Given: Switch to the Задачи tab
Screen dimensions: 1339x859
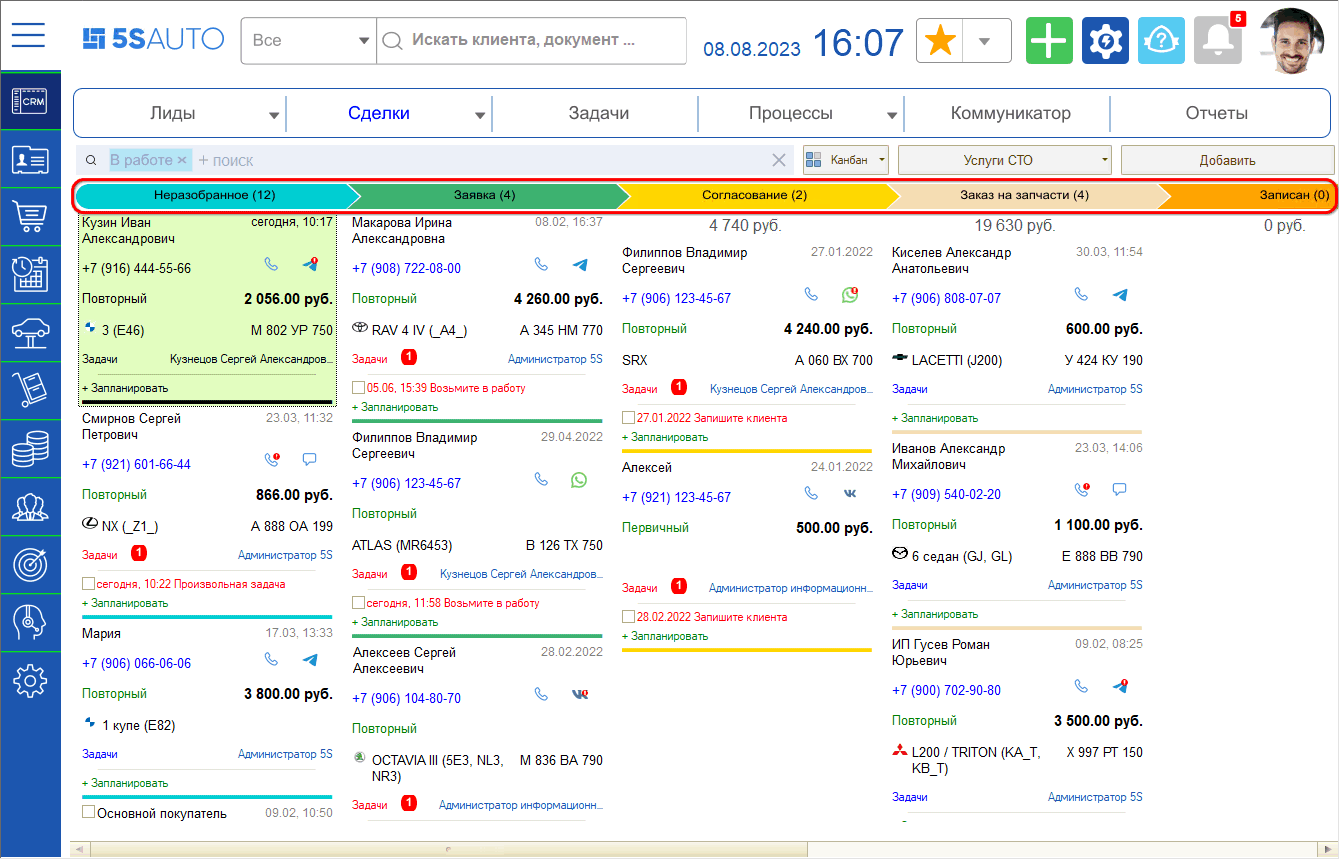Looking at the screenshot, I should (598, 114).
